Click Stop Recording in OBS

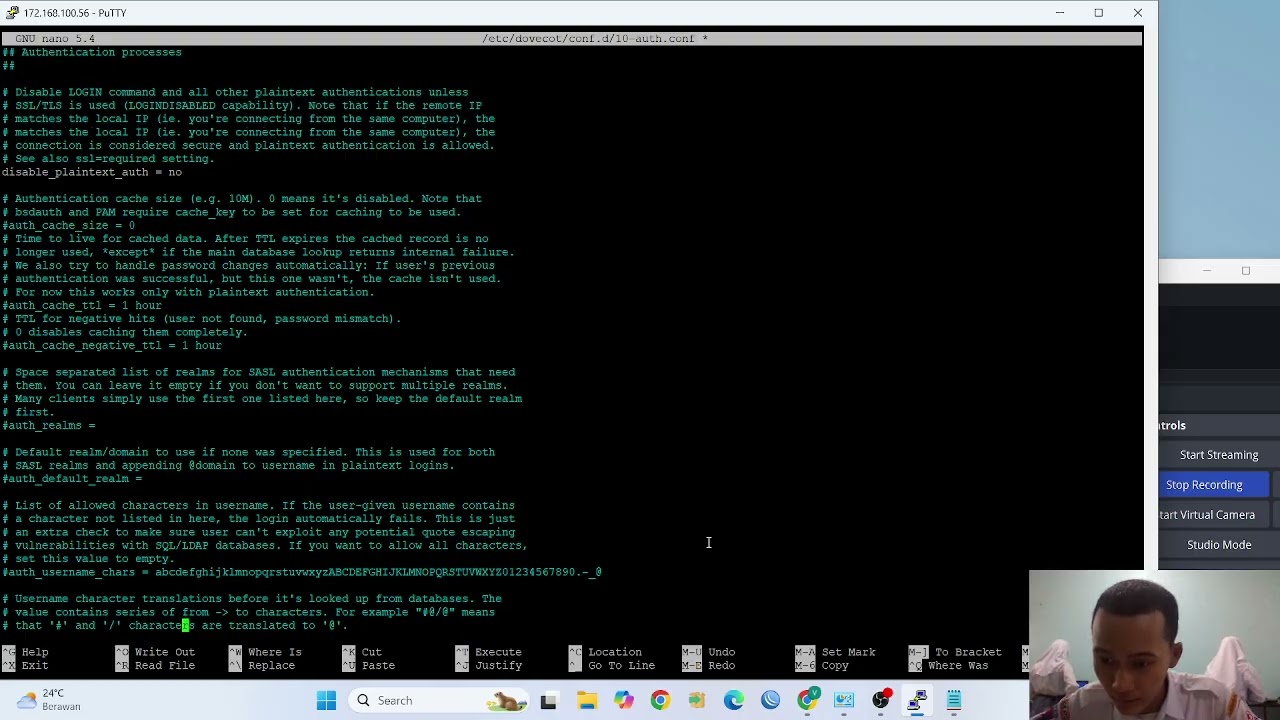point(1204,485)
